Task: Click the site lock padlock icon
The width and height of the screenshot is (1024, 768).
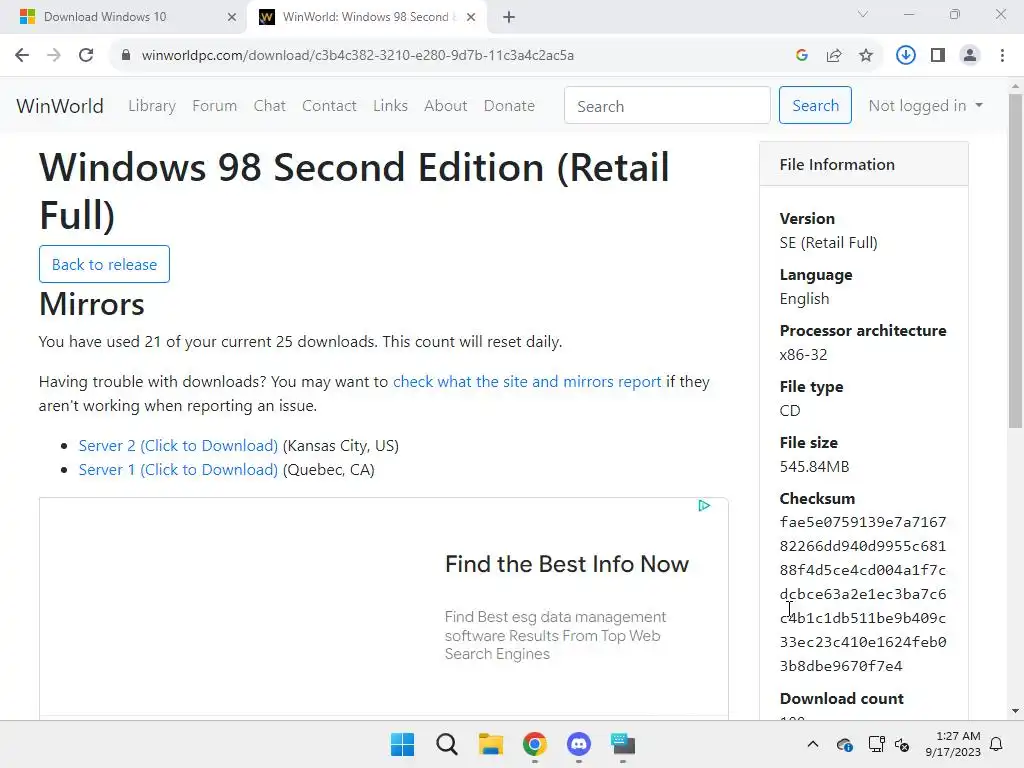Action: (x=125, y=55)
